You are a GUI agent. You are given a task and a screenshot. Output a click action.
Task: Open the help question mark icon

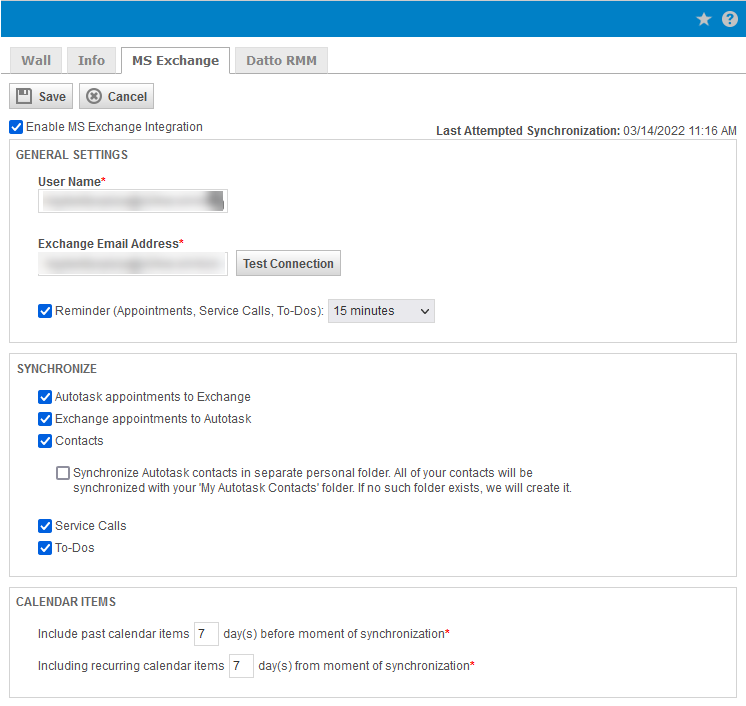click(x=729, y=19)
